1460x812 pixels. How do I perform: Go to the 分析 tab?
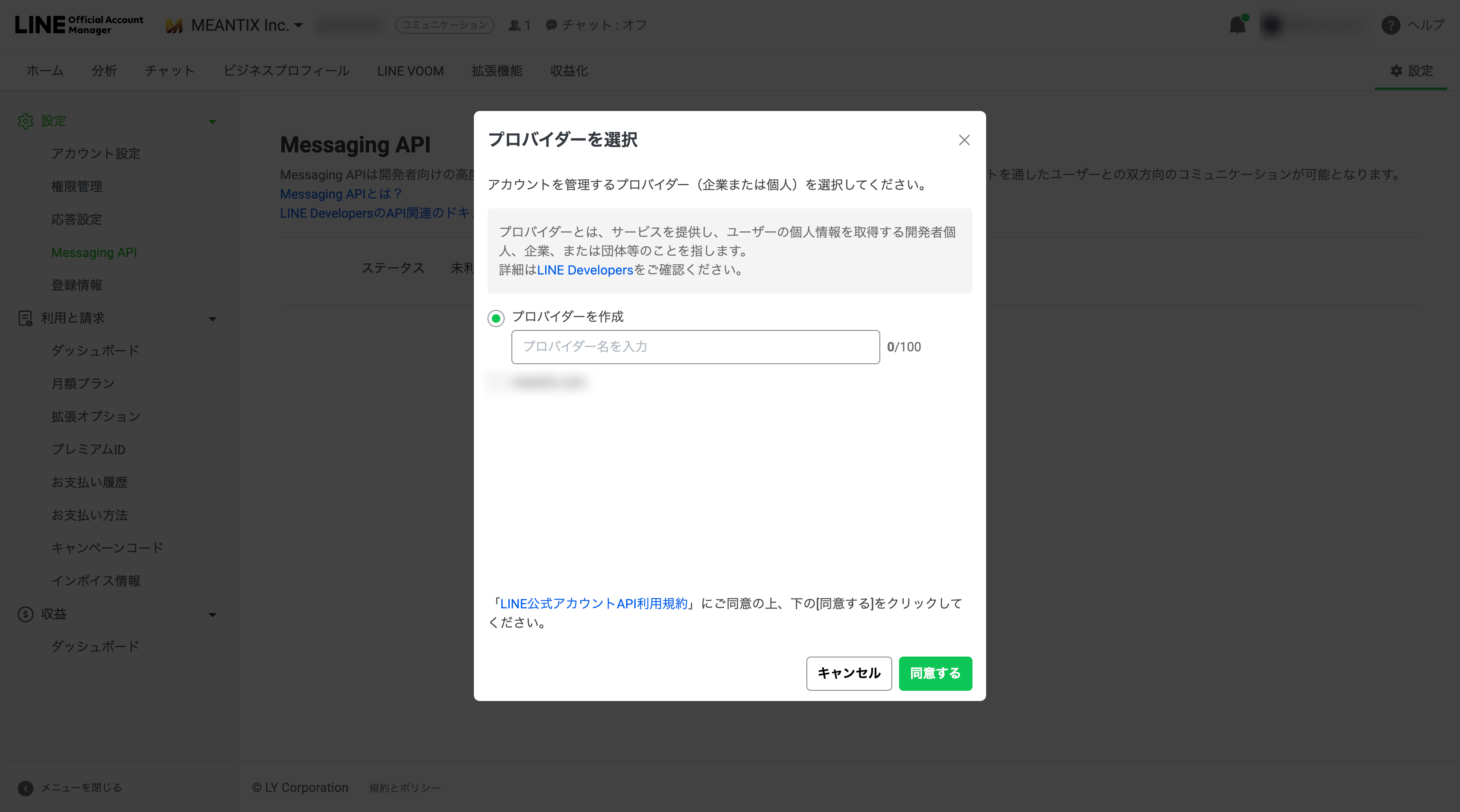pyautogui.click(x=104, y=71)
